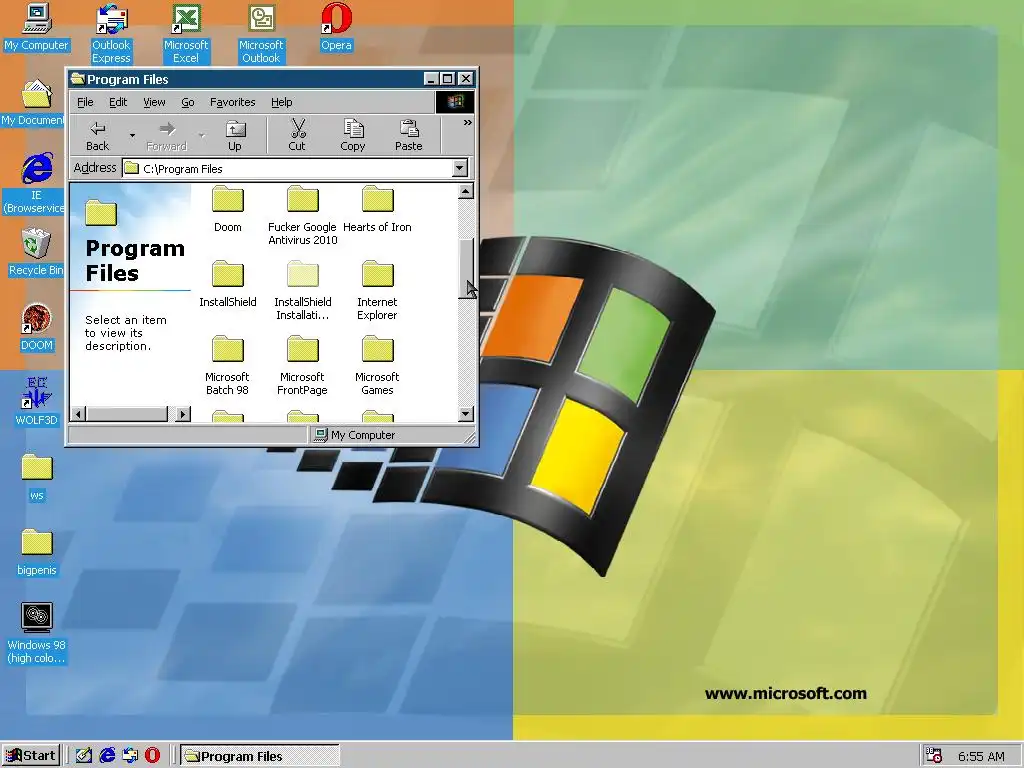This screenshot has height=768, width=1024.
Task: Click the horizontal scrollbar right arrow
Action: [184, 413]
